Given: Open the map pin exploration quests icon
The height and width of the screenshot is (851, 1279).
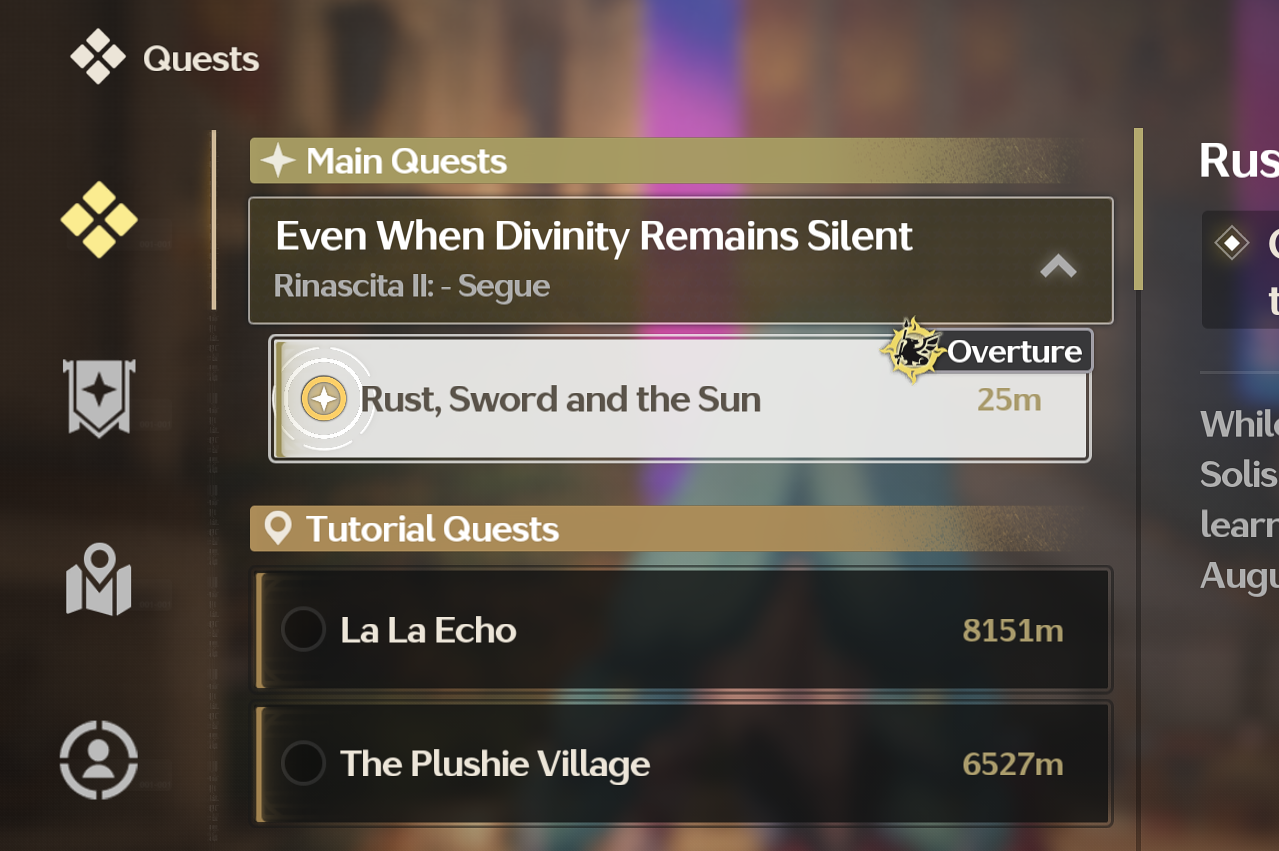Looking at the screenshot, I should (x=98, y=579).
